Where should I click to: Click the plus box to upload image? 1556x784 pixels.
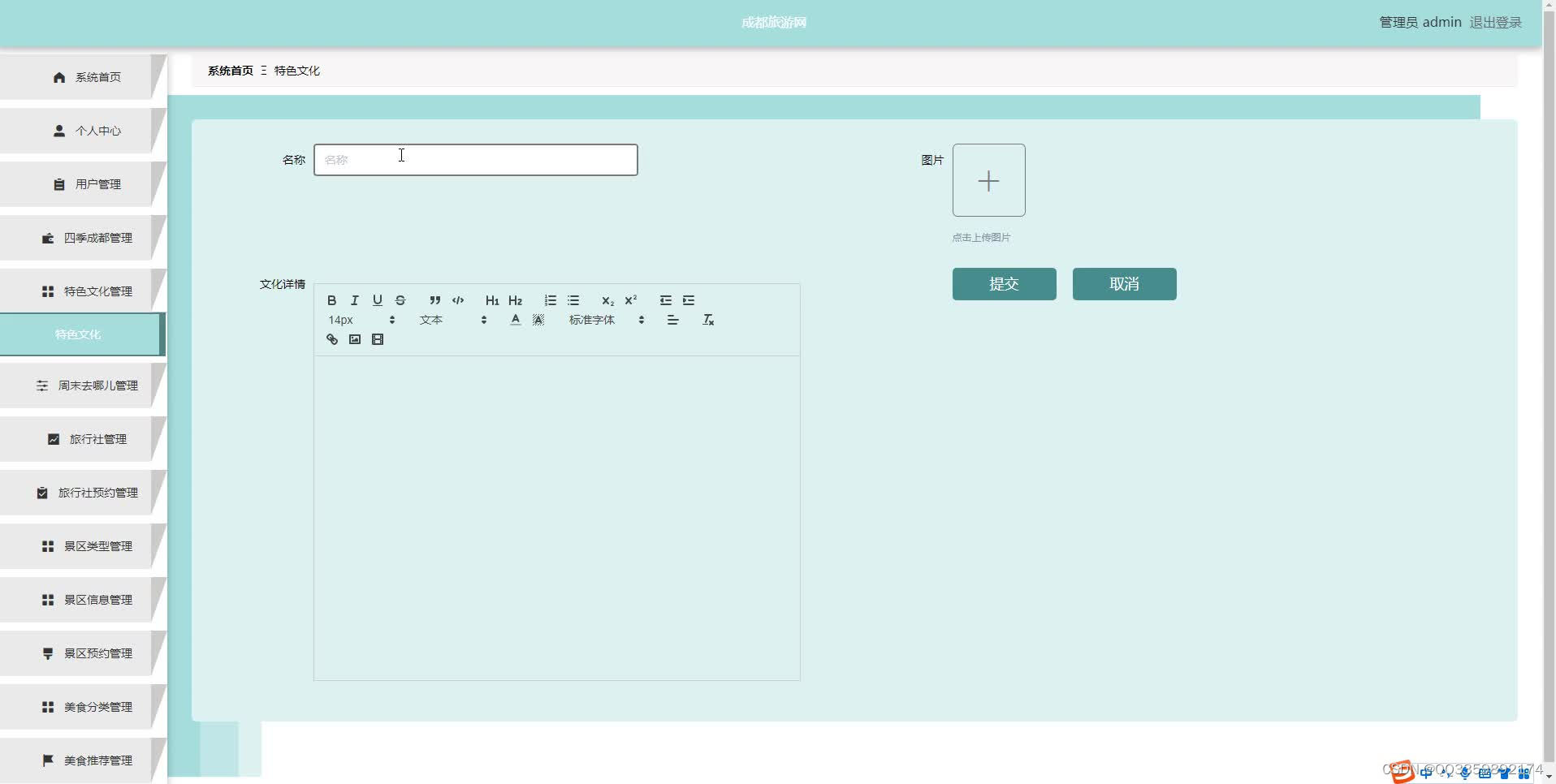[989, 180]
